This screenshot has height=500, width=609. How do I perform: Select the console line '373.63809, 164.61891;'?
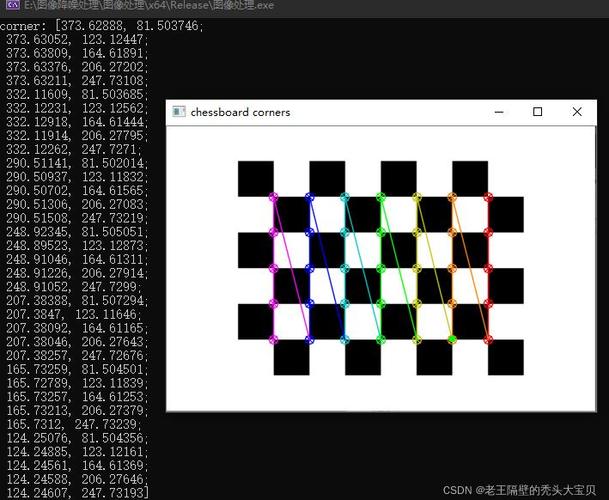pos(77,53)
